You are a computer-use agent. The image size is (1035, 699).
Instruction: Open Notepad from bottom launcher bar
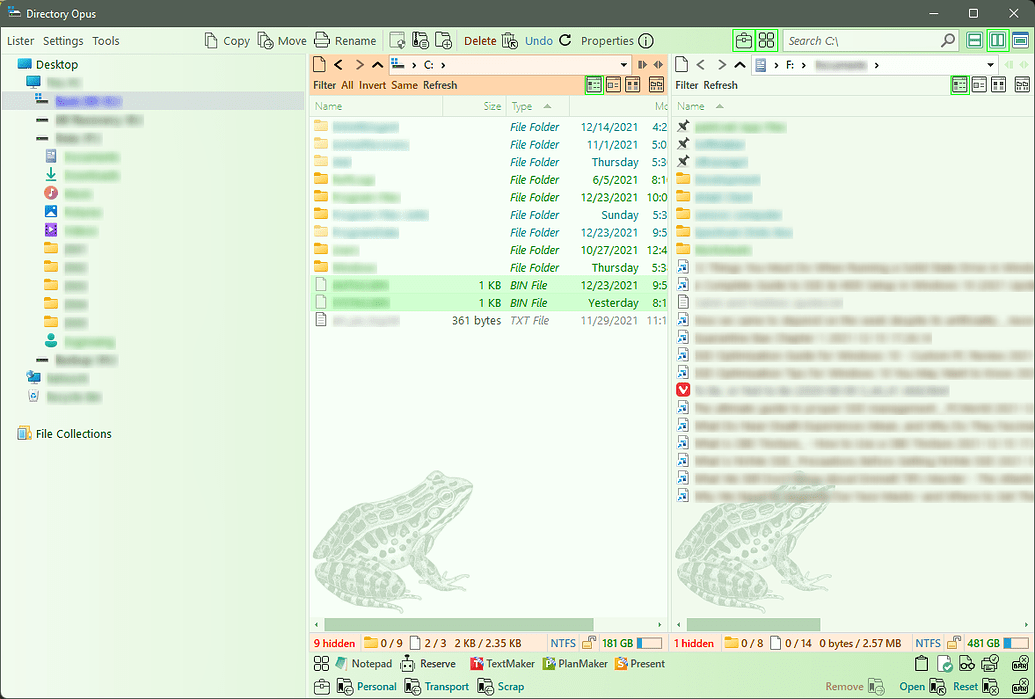tap(364, 664)
